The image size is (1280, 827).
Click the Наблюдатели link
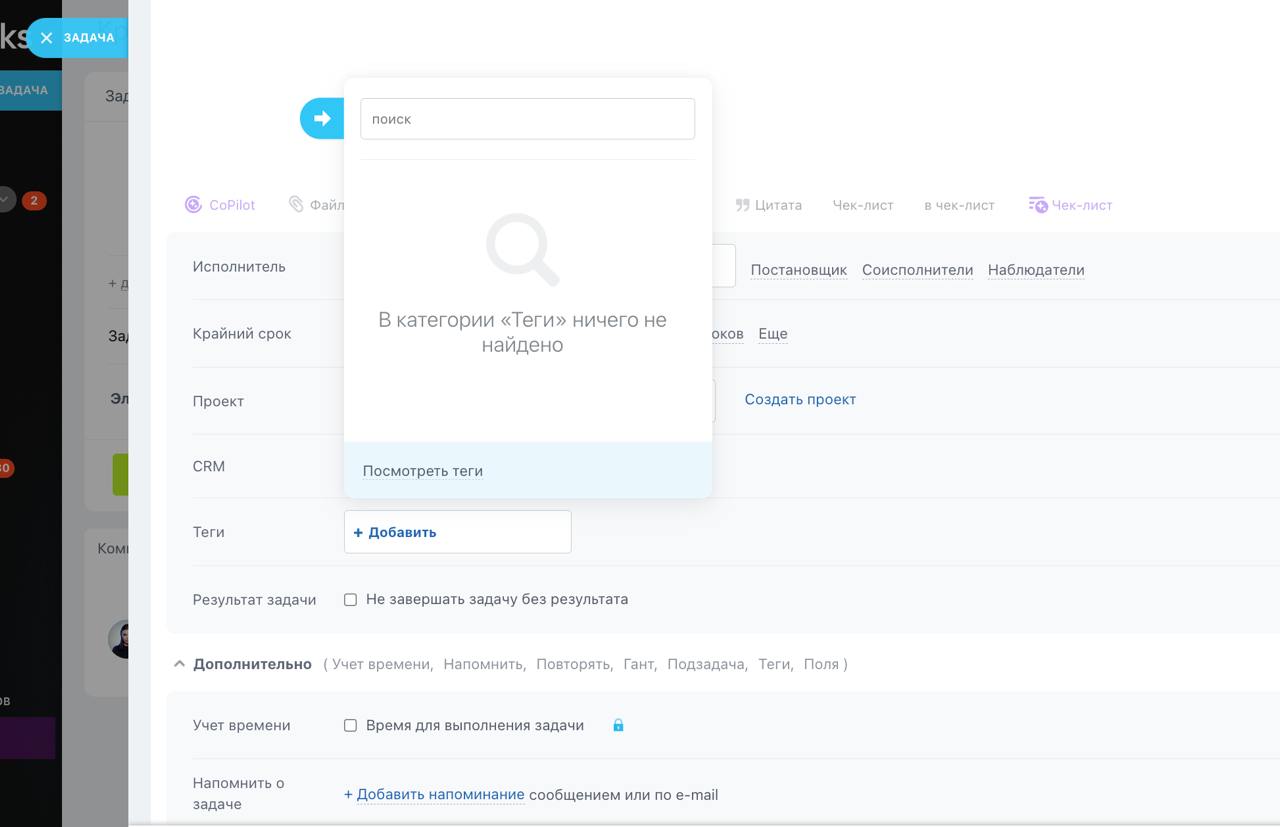[x=1036, y=270]
